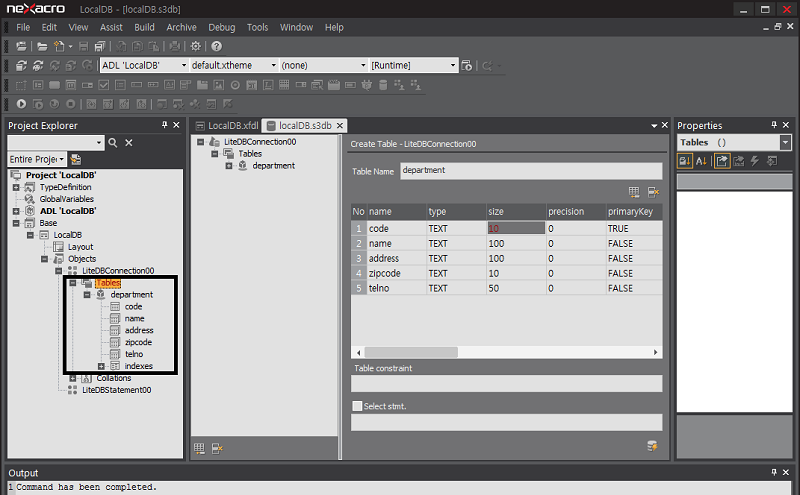Click the delete table icon below the connection tree
This screenshot has height=495, width=800.
point(217,449)
